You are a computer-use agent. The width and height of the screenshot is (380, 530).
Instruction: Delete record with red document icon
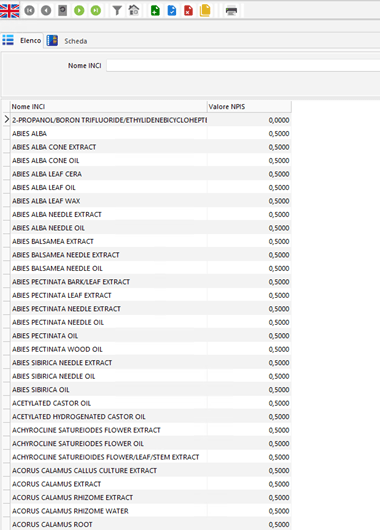coord(188,11)
